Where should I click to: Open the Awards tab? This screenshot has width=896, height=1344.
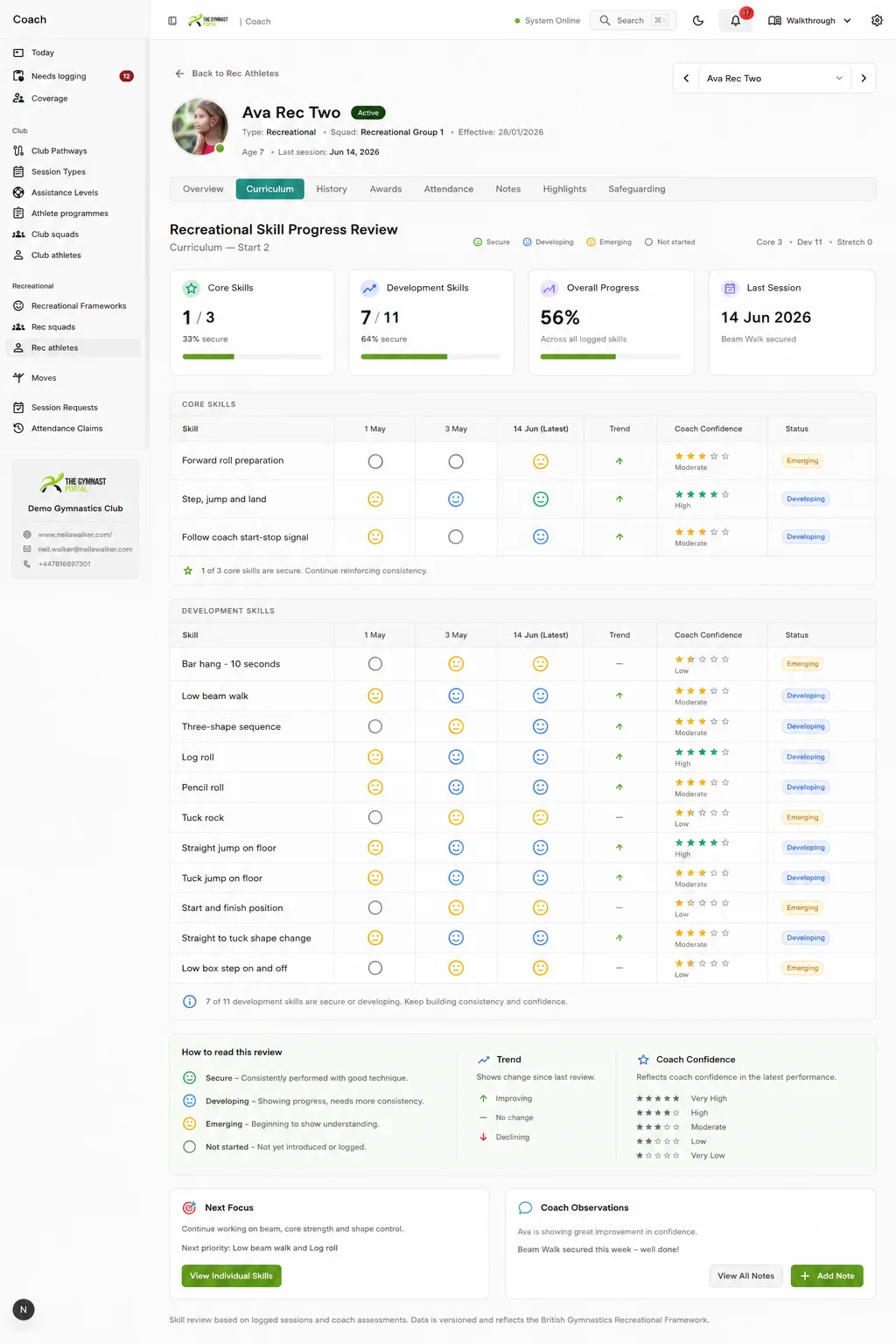pyautogui.click(x=386, y=189)
